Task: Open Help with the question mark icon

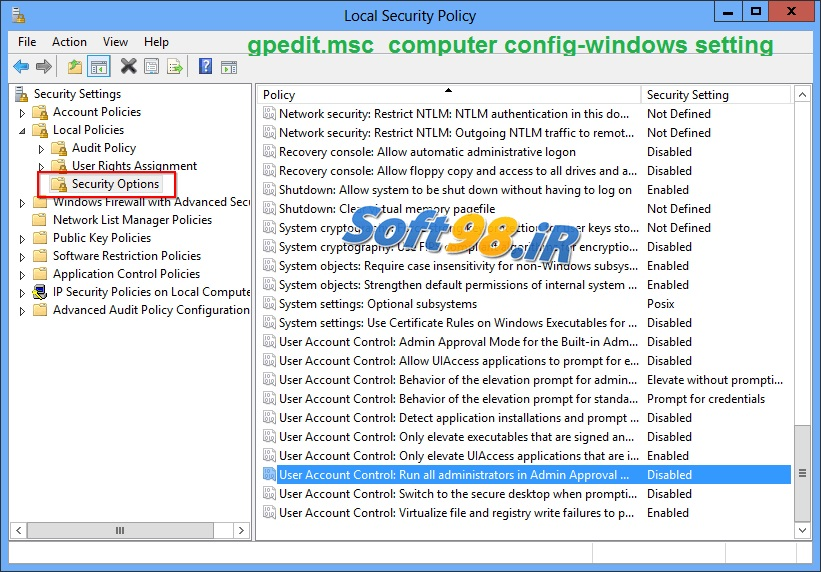Action: tap(205, 67)
